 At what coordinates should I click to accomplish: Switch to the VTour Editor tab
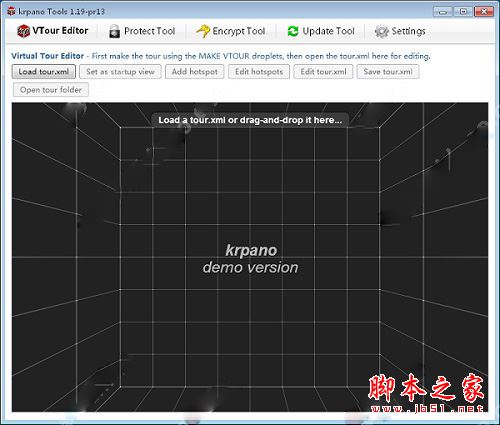[x=53, y=31]
